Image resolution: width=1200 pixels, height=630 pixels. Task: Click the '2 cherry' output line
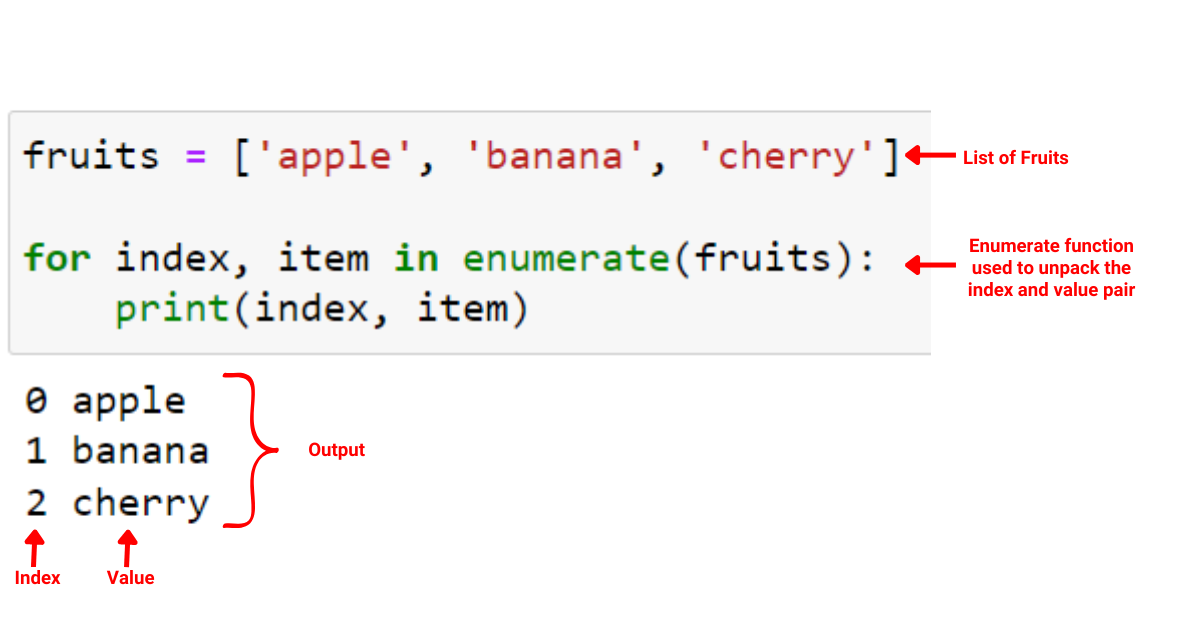pos(118,502)
